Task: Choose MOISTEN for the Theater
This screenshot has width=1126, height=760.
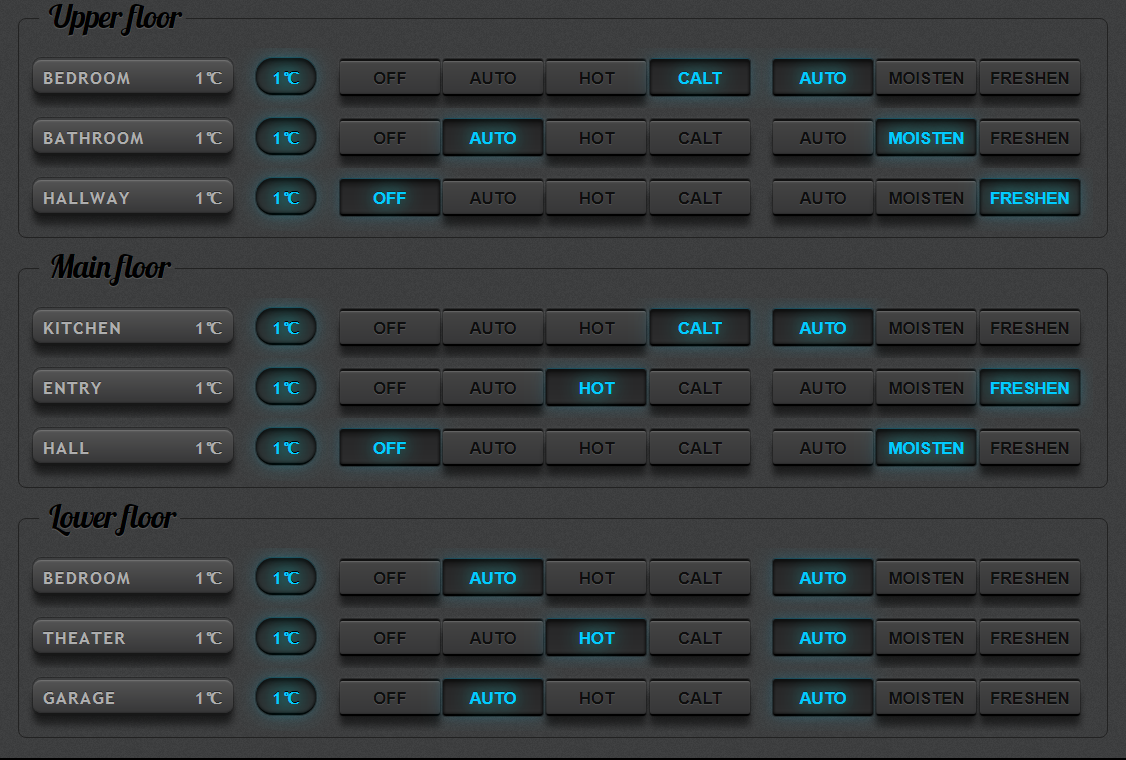Action: (926, 638)
